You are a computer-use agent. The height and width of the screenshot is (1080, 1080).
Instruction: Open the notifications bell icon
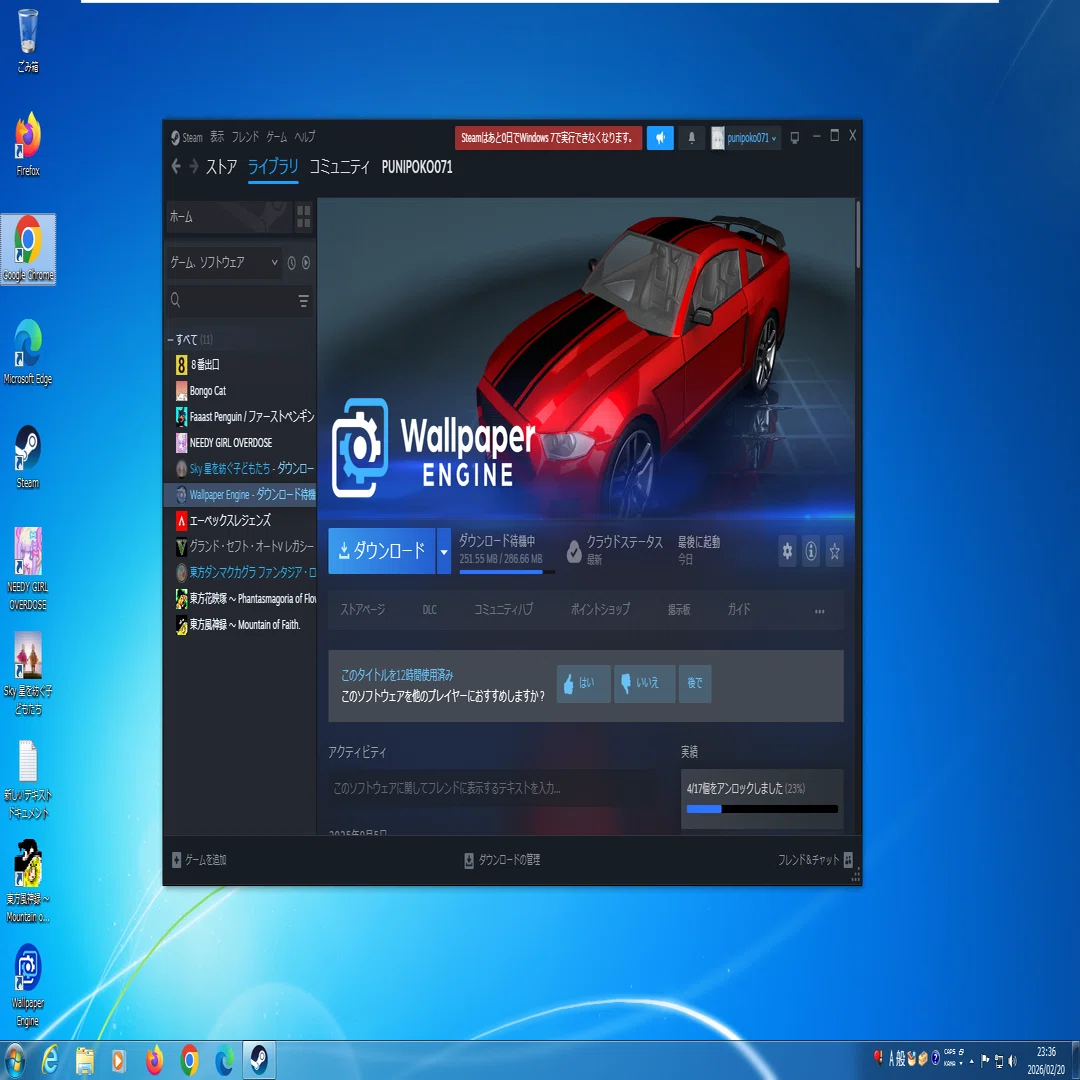[692, 138]
